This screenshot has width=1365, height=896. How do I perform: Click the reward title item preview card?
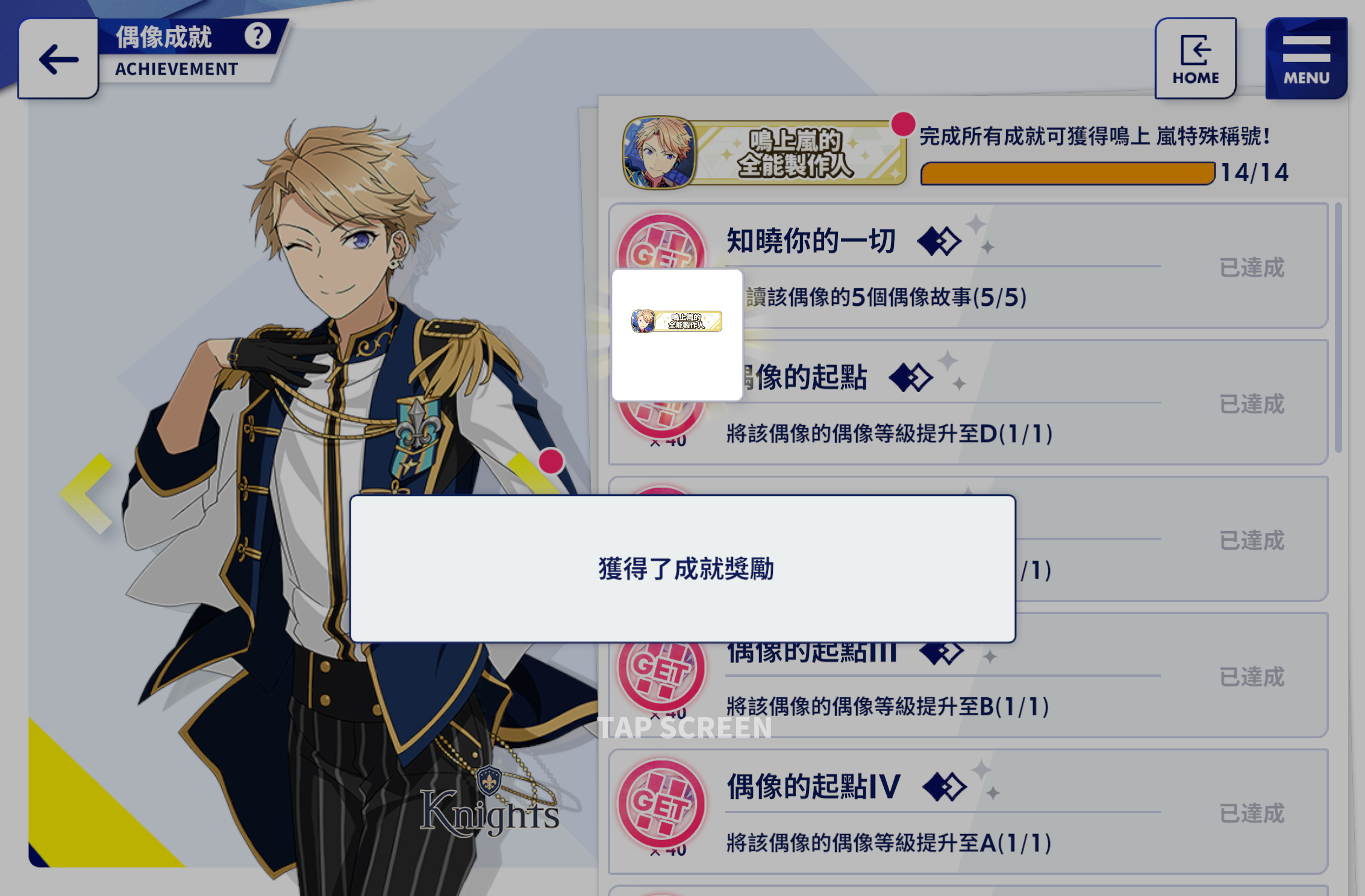coord(677,335)
